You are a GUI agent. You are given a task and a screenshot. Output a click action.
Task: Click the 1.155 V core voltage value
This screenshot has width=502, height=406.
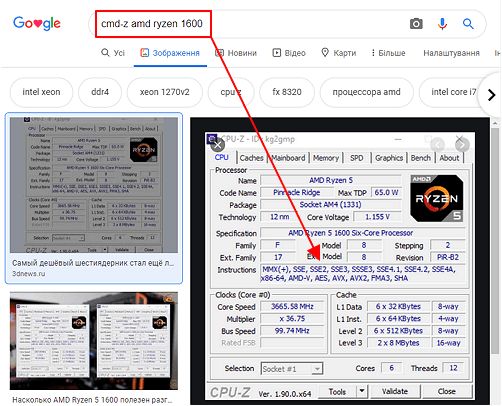377,217
